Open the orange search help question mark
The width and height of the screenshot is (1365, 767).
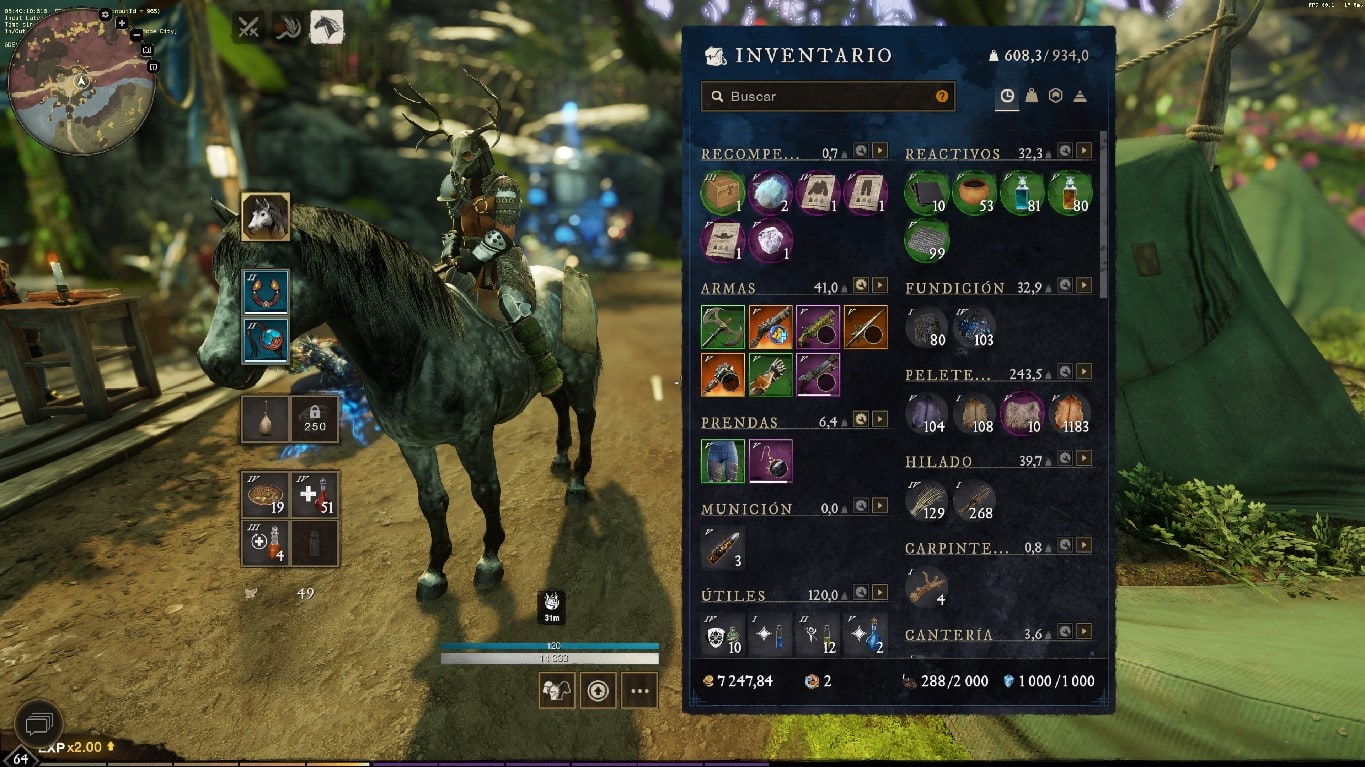point(941,96)
